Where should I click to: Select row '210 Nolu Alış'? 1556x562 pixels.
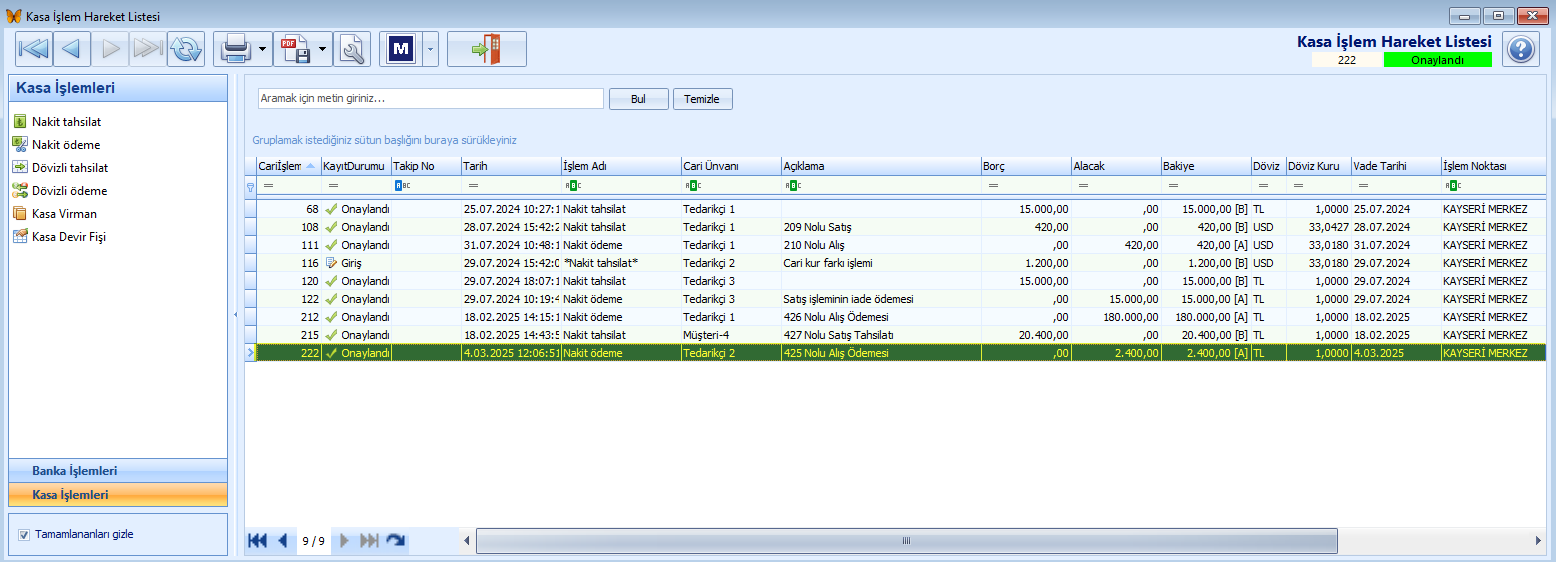click(x=895, y=245)
